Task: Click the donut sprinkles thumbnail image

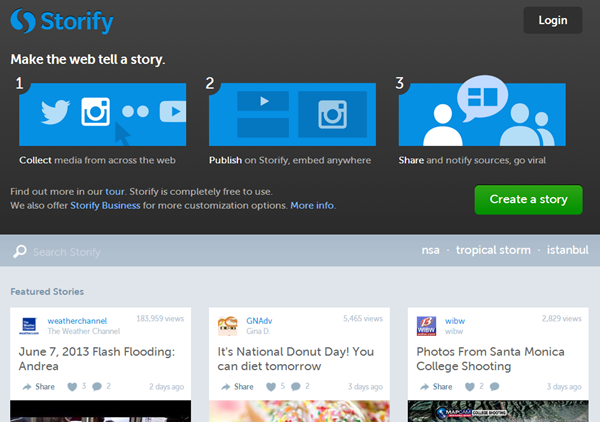Action: coord(299,411)
